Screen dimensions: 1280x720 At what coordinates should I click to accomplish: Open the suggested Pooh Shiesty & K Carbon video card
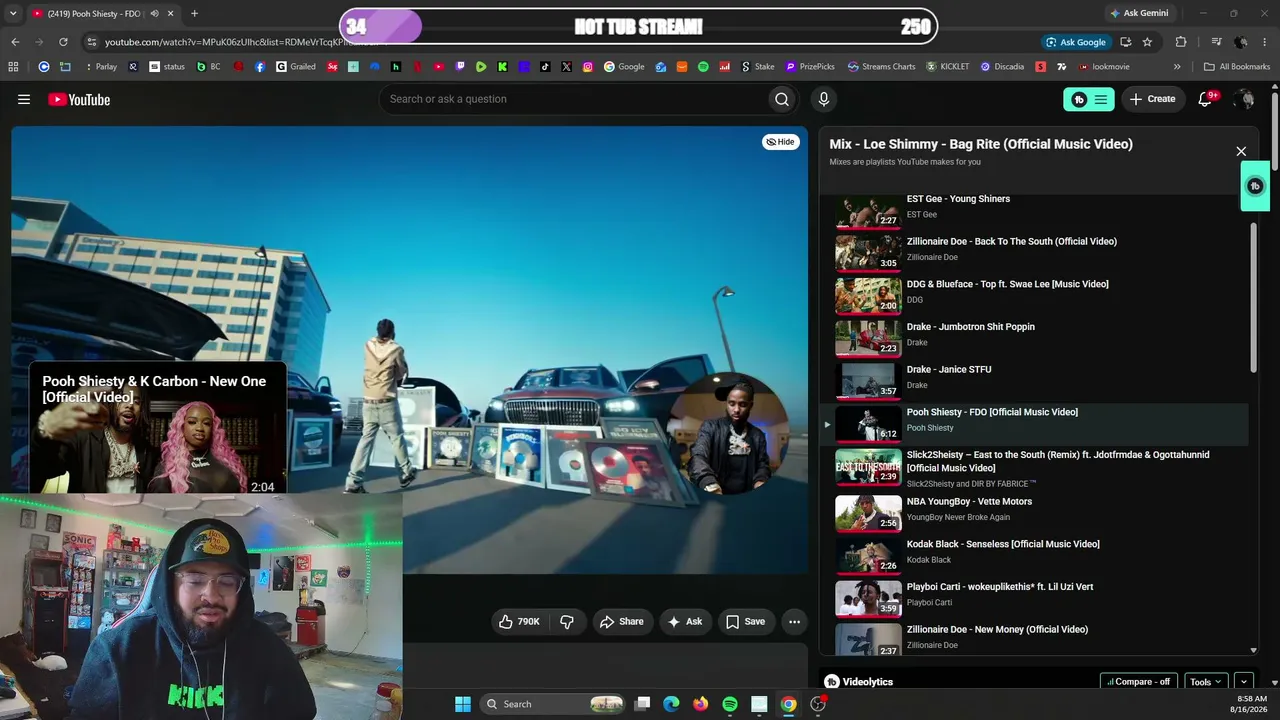point(158,428)
